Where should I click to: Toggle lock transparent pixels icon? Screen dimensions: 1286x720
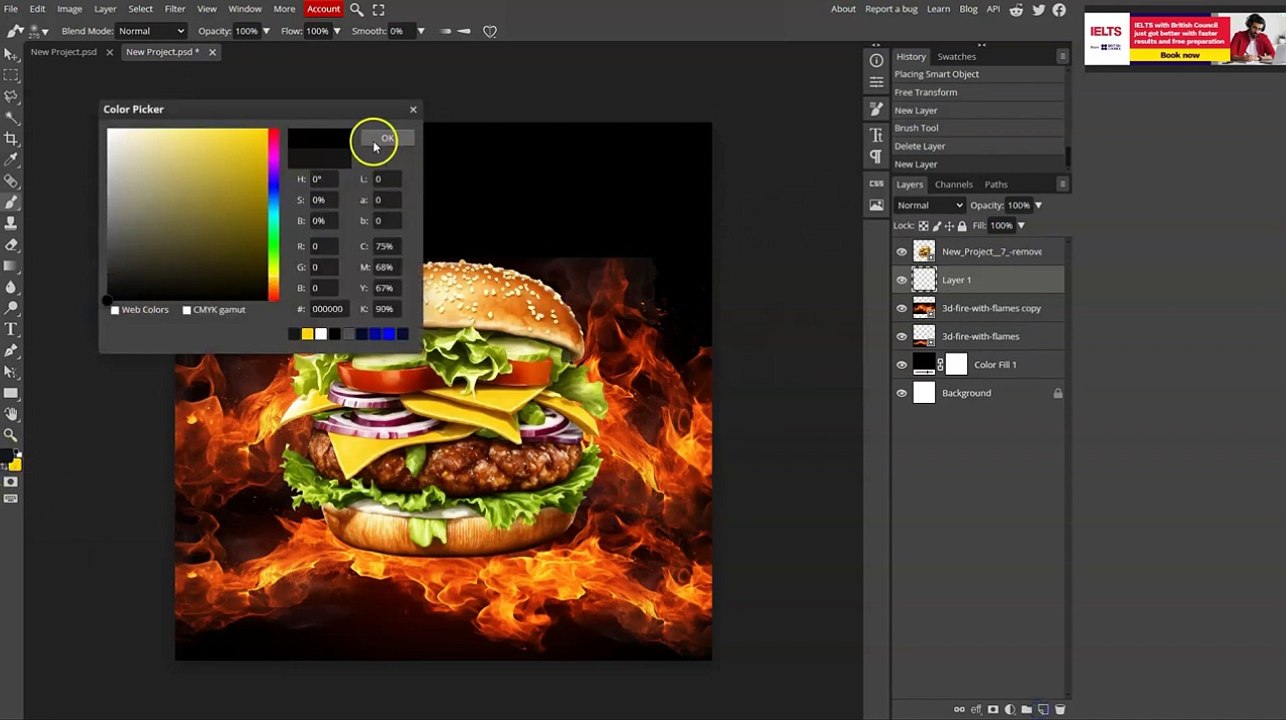click(x=923, y=226)
